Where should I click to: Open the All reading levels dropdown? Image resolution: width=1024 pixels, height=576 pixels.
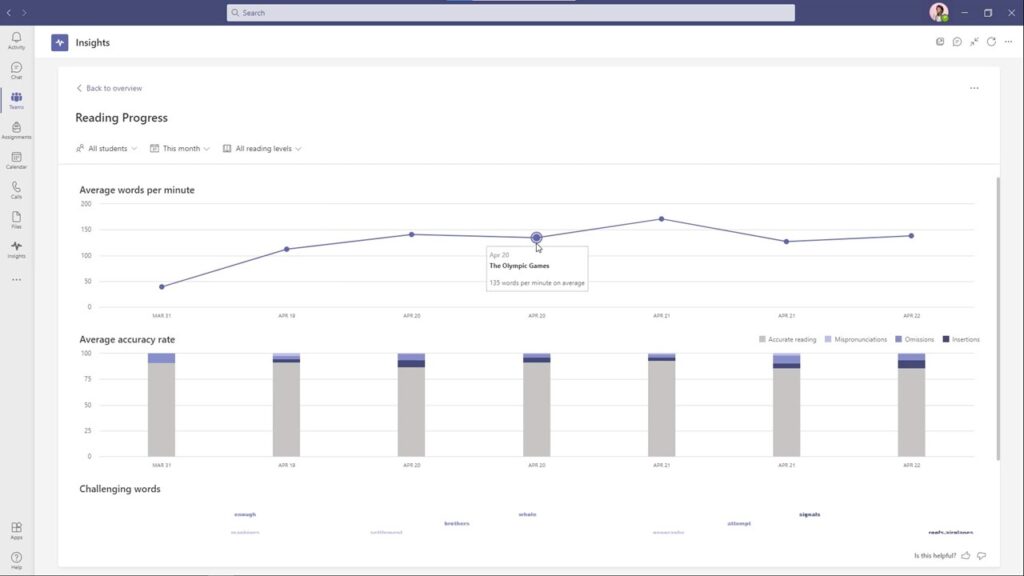click(262, 148)
